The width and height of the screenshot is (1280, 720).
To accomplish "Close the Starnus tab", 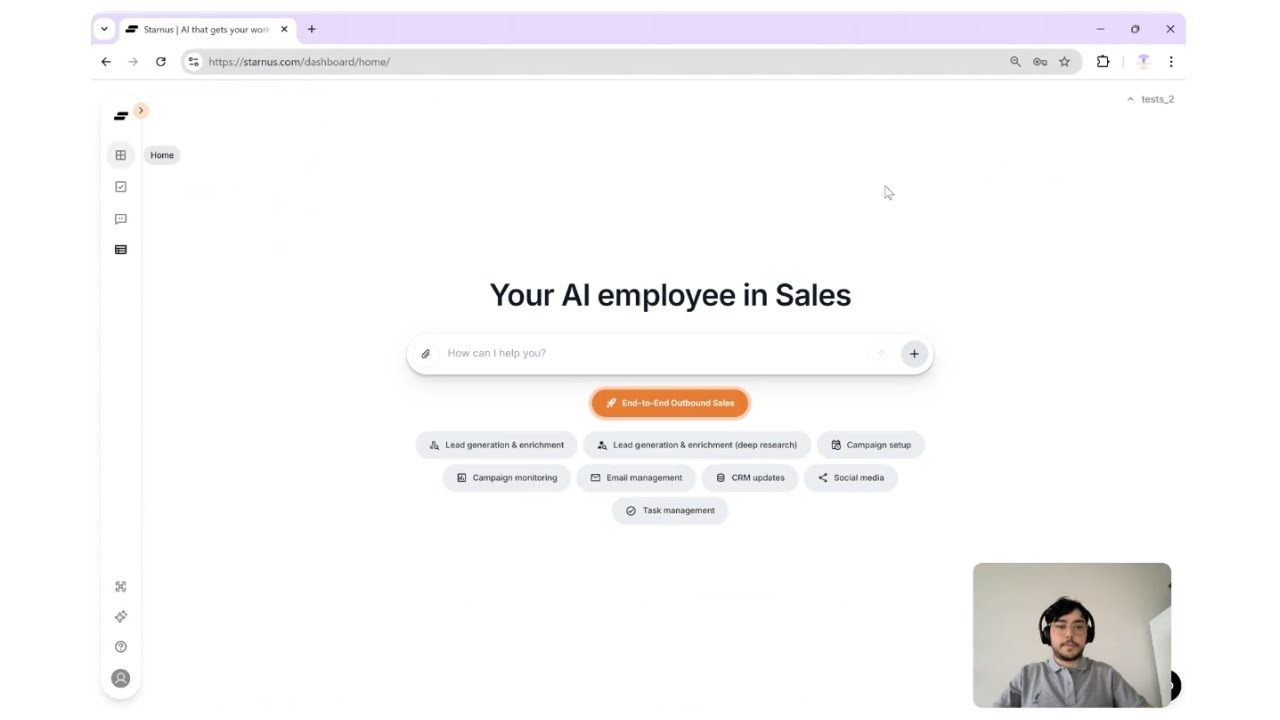I will (284, 30).
